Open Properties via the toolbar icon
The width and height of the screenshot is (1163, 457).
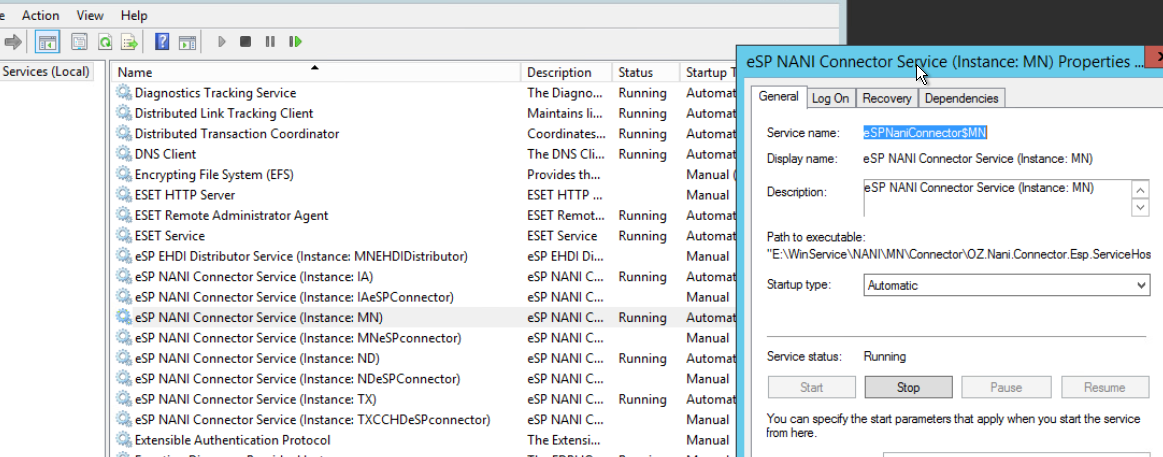(x=77, y=42)
